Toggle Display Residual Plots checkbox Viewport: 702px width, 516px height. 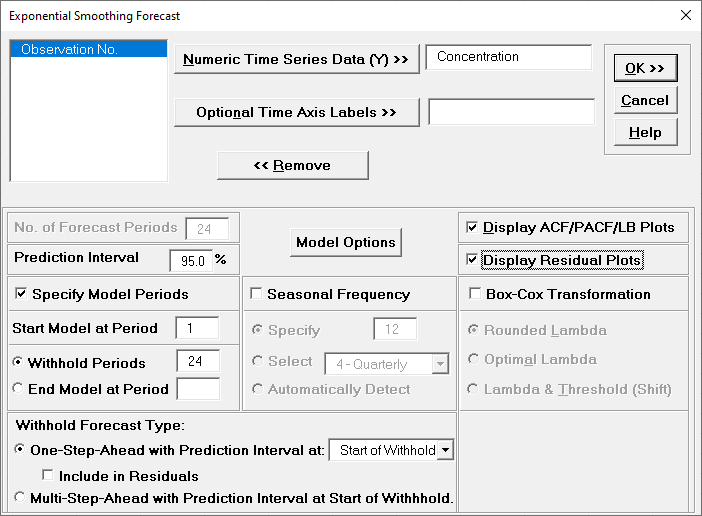472,260
